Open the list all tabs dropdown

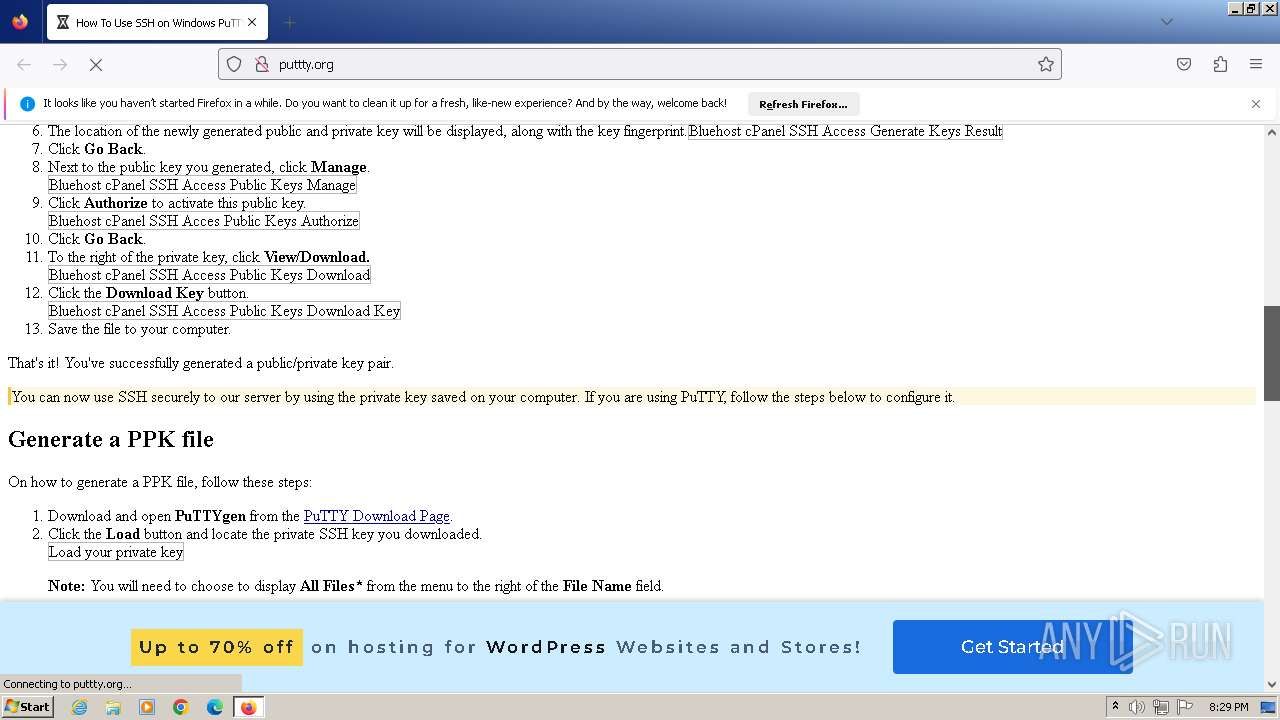coord(1166,22)
